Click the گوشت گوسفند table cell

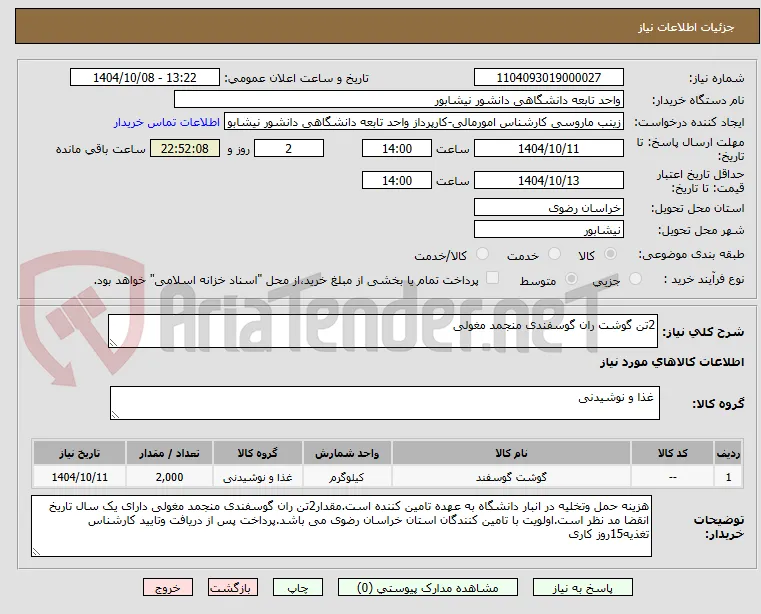tap(511, 477)
